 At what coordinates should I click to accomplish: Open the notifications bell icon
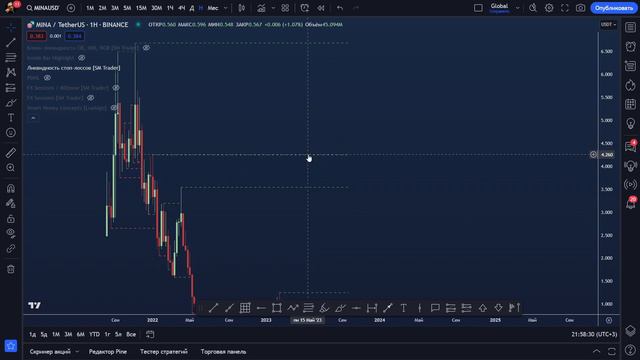(x=631, y=203)
